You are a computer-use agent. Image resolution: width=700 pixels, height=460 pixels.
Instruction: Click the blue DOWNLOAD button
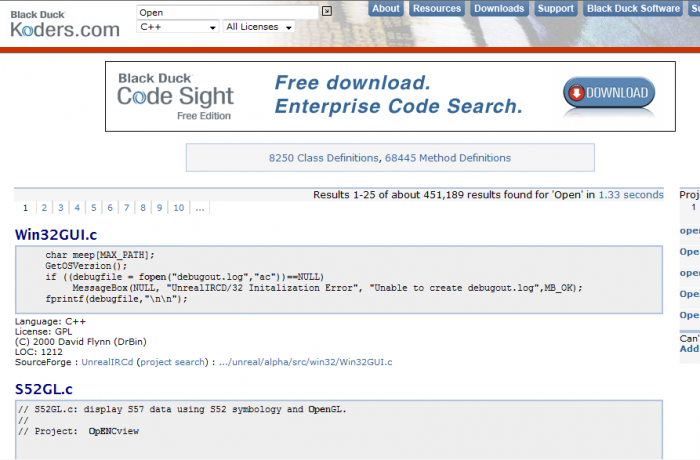pyautogui.click(x=609, y=93)
